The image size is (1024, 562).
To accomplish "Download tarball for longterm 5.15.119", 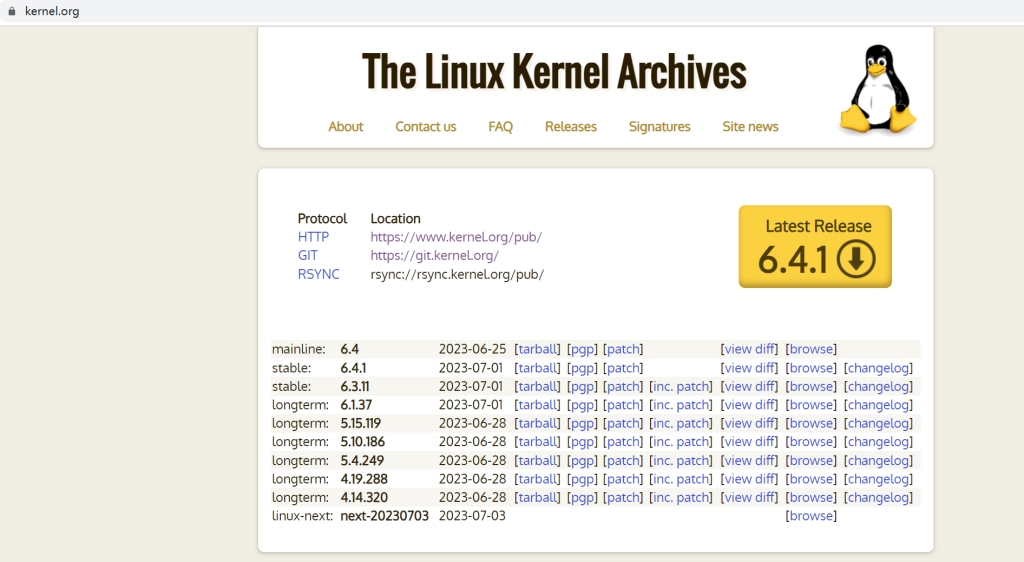I will coord(537,423).
